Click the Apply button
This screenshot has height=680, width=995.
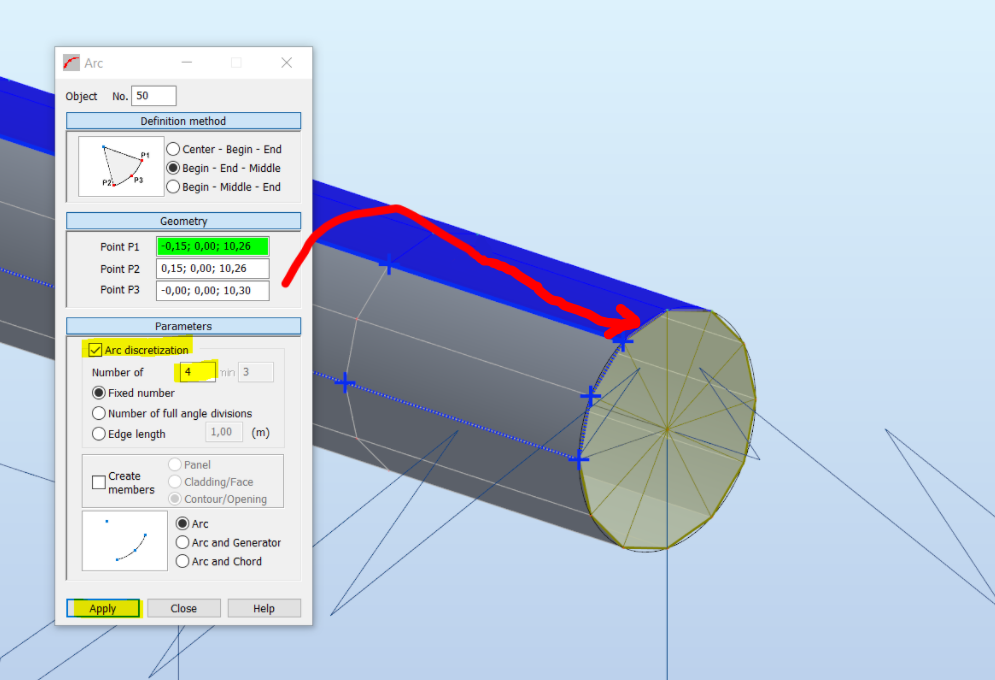(x=102, y=608)
